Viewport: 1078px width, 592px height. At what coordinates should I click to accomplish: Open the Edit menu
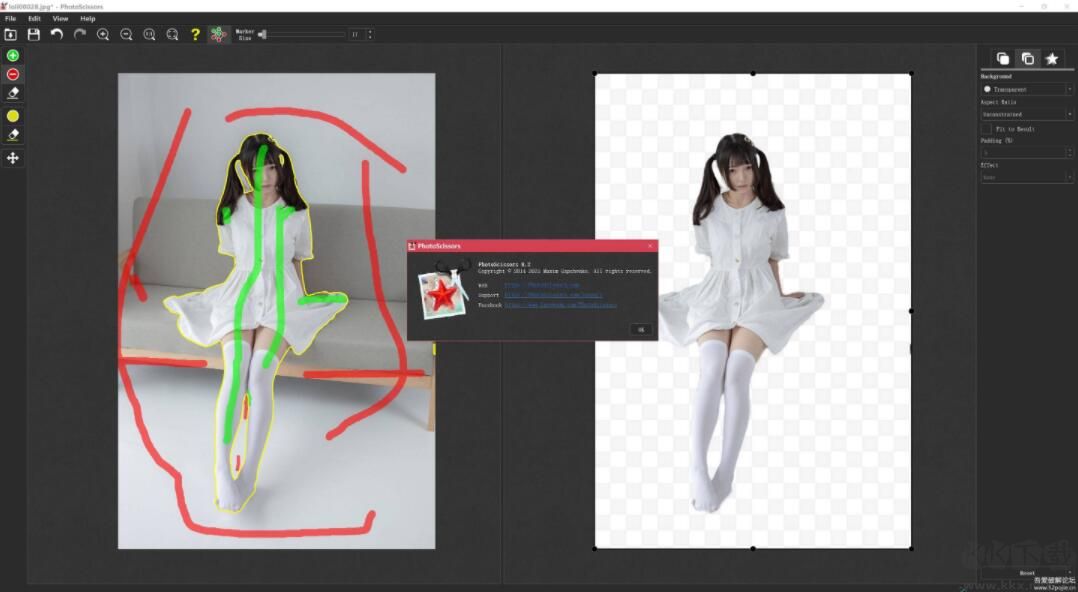click(33, 17)
